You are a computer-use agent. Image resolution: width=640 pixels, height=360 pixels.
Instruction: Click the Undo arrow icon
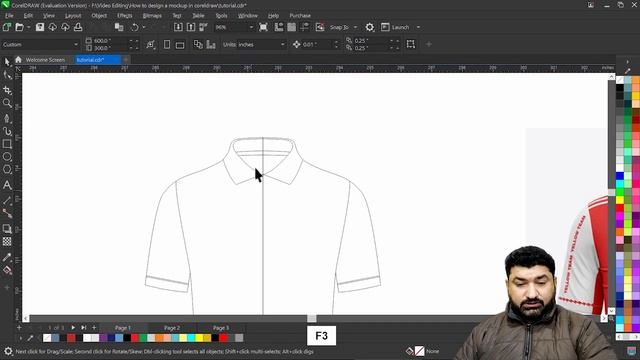pyautogui.click(x=134, y=27)
